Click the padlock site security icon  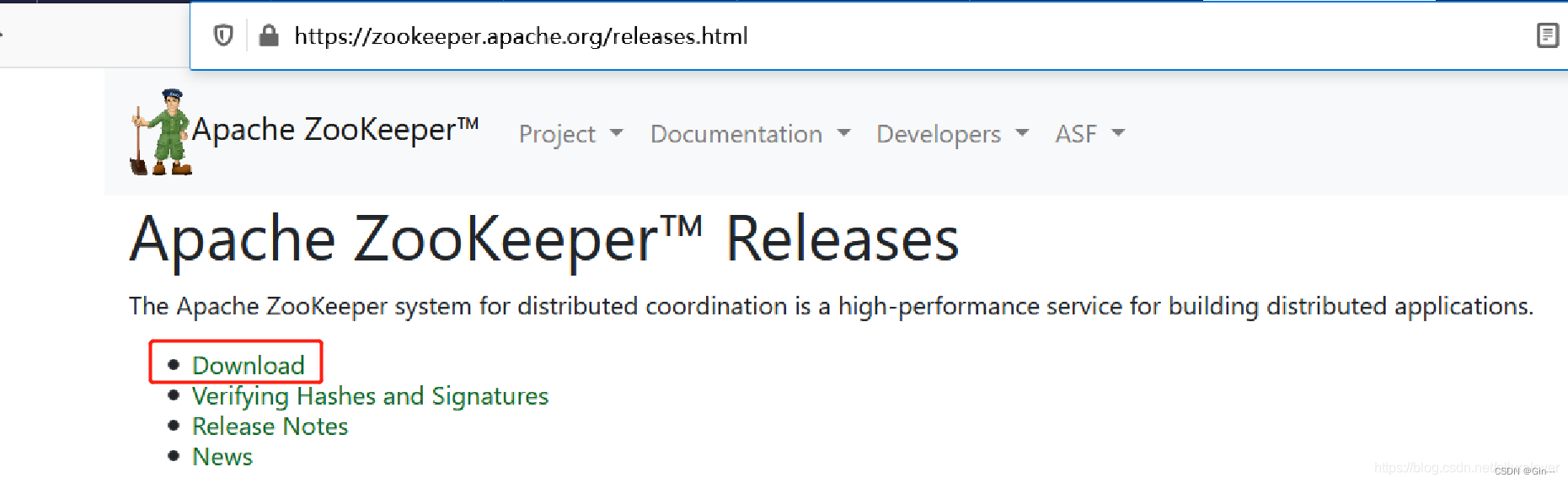tap(269, 35)
